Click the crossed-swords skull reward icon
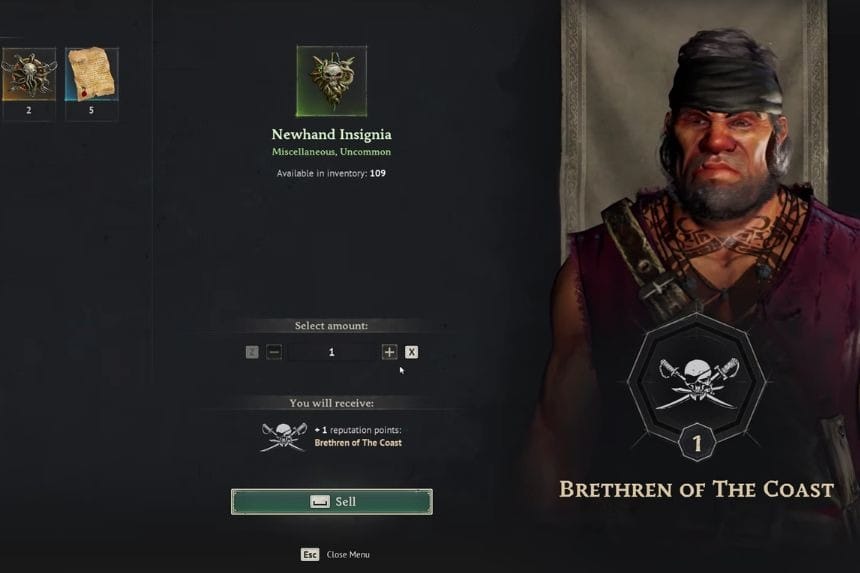The image size is (860, 573). [x=284, y=437]
